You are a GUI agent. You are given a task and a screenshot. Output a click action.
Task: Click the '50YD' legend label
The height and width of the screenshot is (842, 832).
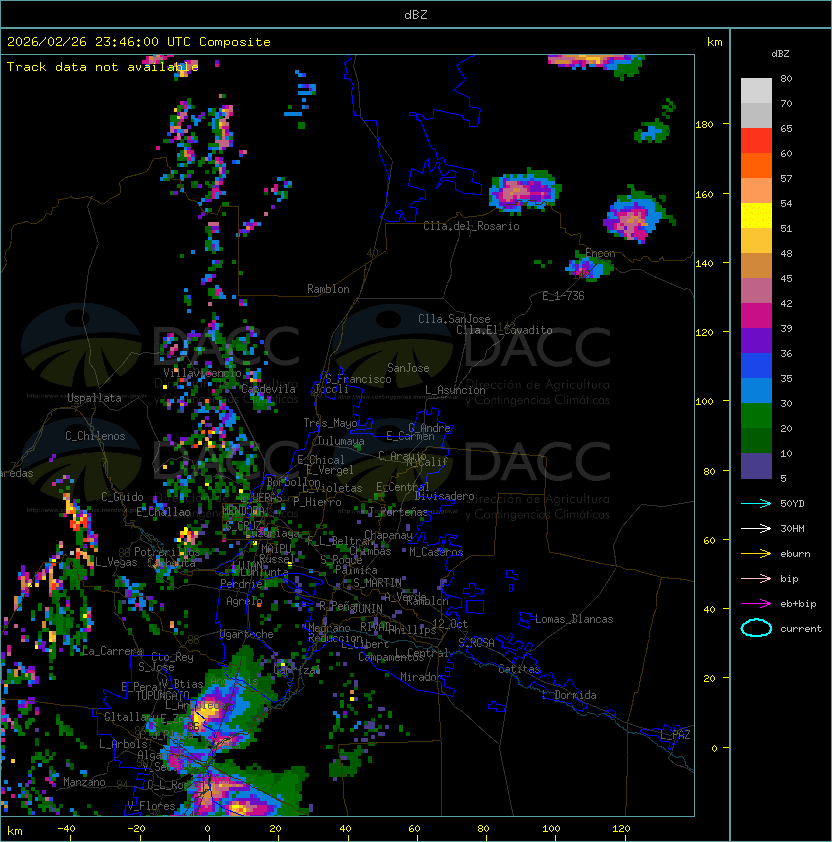click(x=792, y=503)
